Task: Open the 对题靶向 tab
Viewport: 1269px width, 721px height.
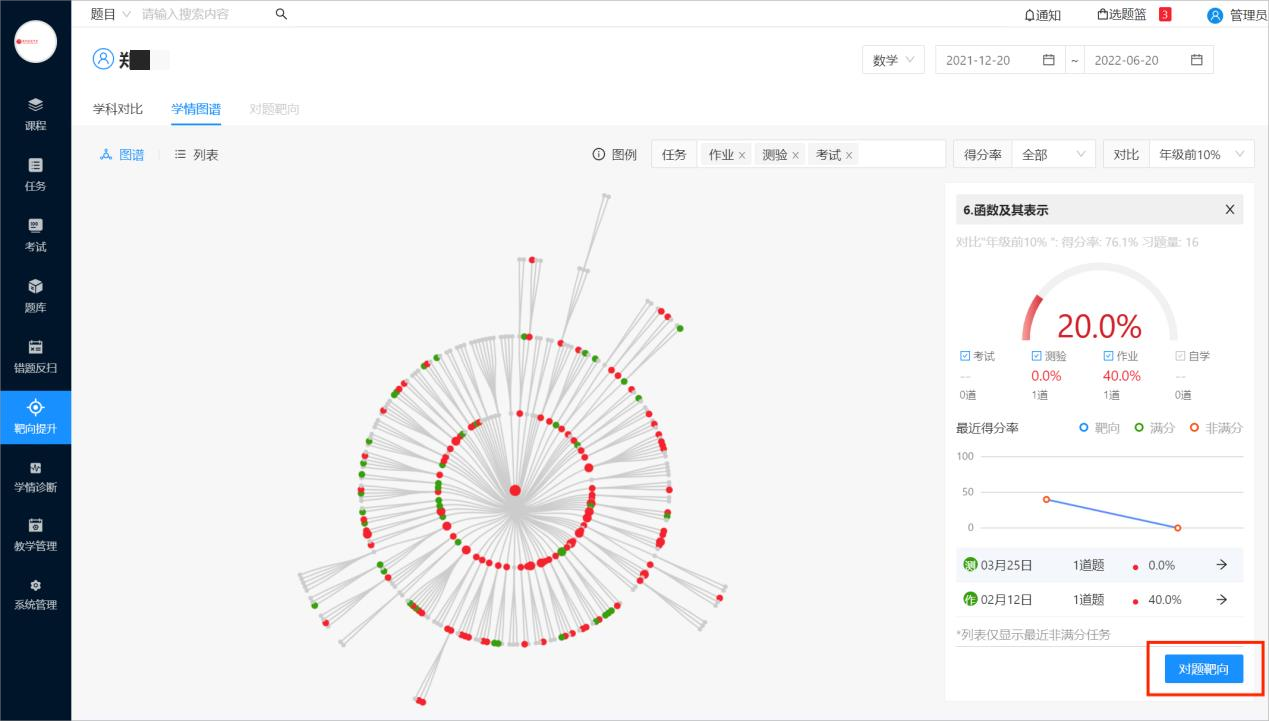Action: pyautogui.click(x=274, y=109)
